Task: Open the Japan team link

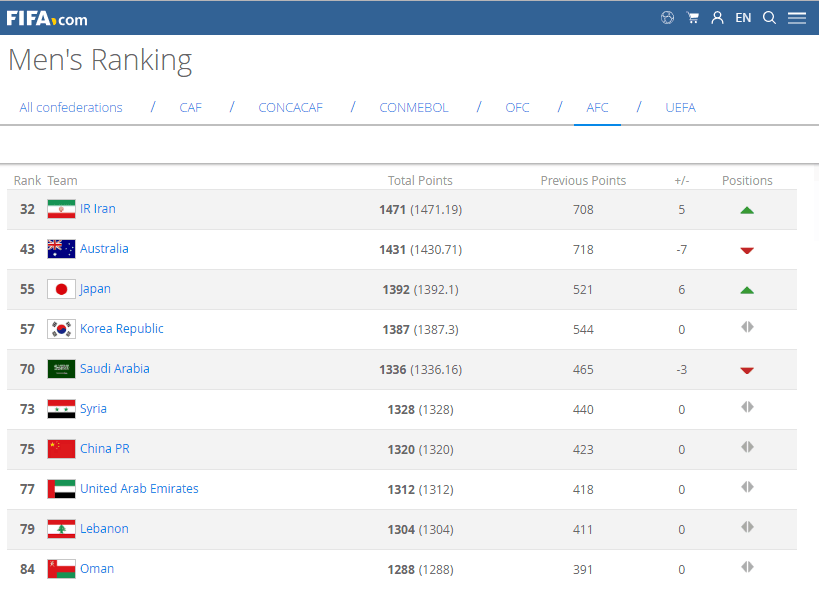Action: (x=95, y=289)
